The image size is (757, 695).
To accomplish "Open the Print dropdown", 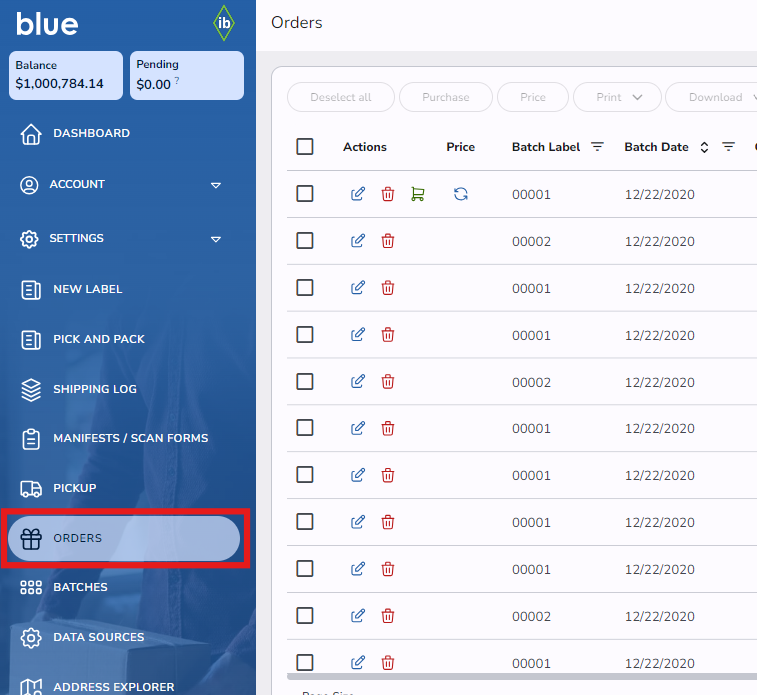I will 617,97.
